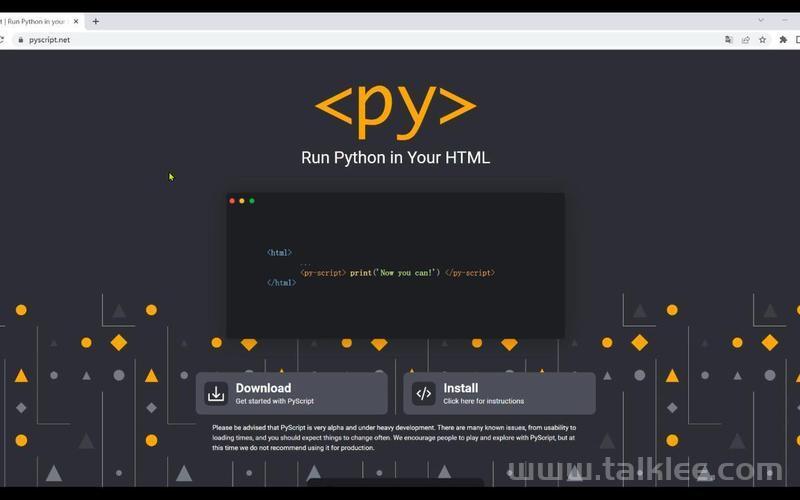Click the download arrow icon
Image resolution: width=800 pixels, height=500 pixels.
[x=216, y=393]
